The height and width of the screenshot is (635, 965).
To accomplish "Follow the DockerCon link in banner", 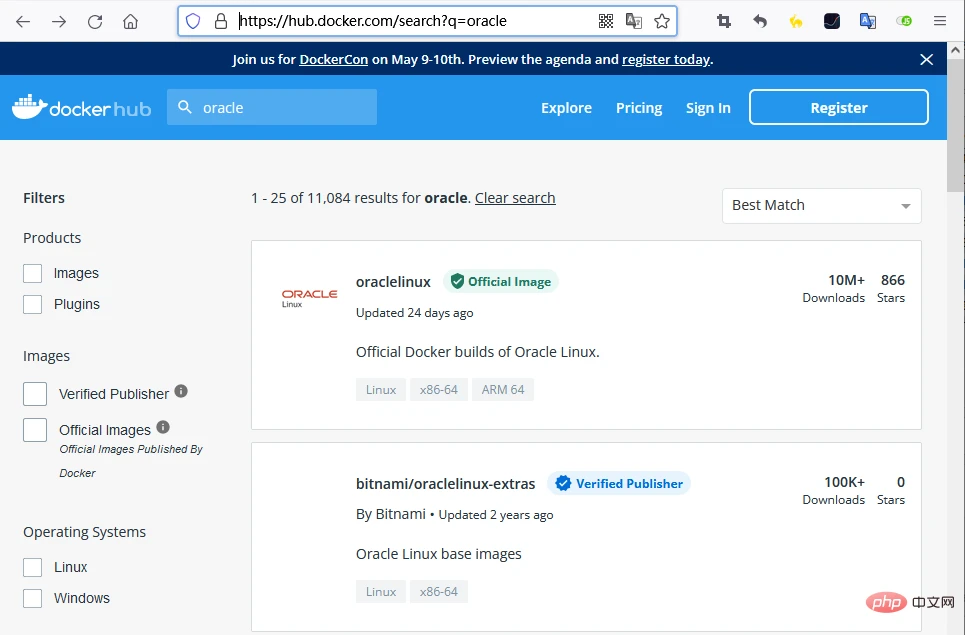I will 334,60.
